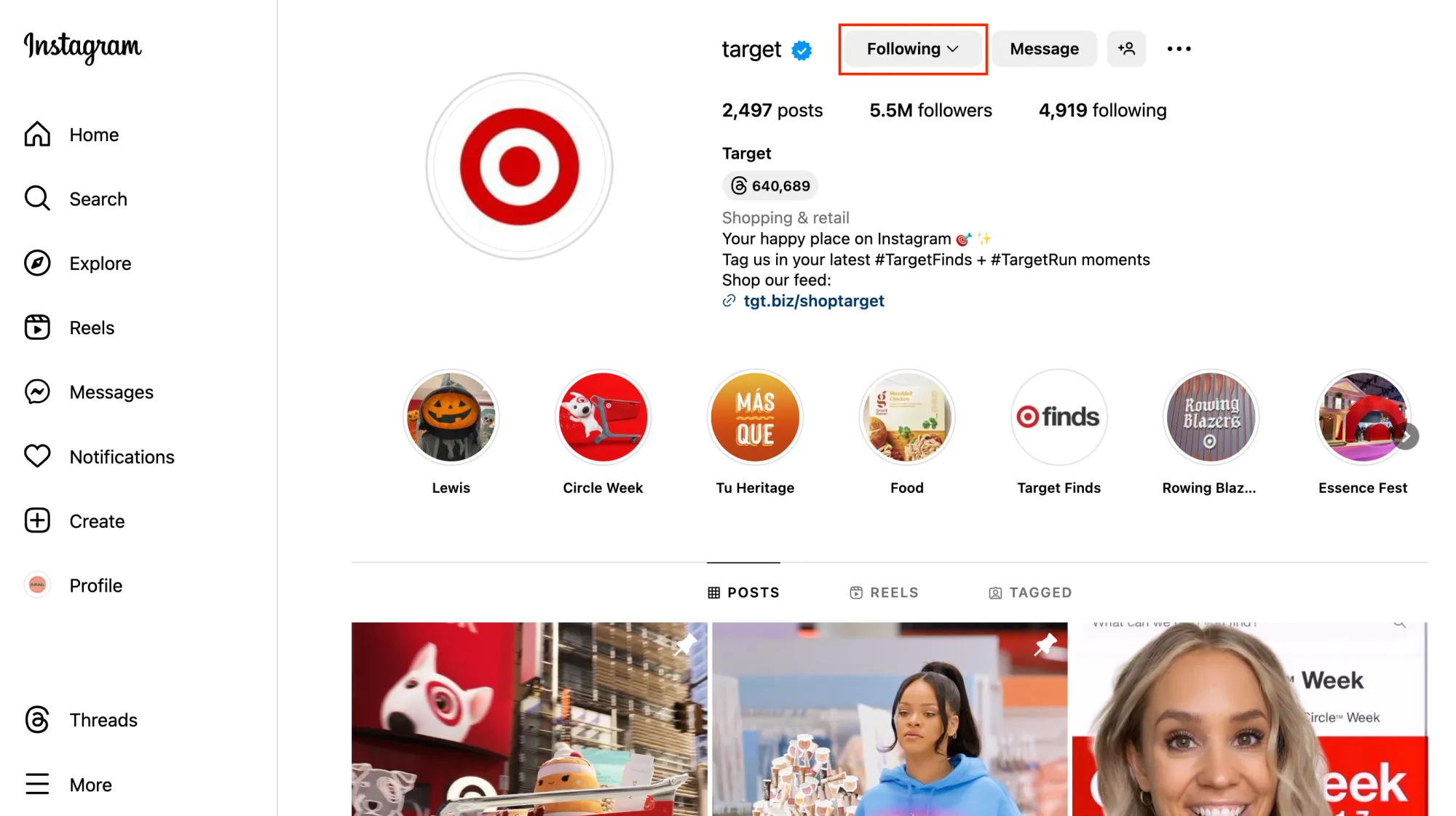1456x816 pixels.
Task: Open Notifications heart icon
Action: [x=37, y=456]
